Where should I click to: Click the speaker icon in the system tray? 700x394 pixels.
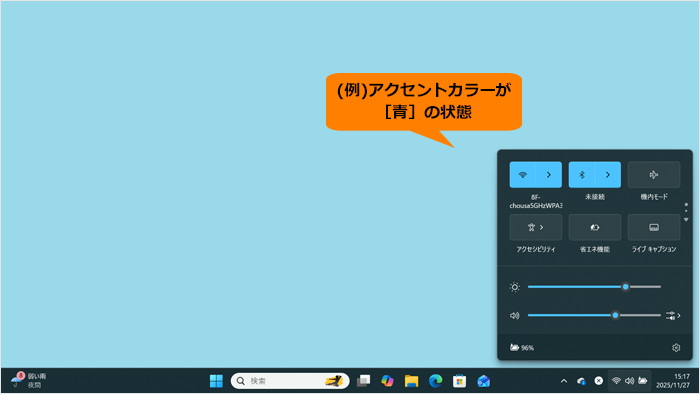[629, 381]
